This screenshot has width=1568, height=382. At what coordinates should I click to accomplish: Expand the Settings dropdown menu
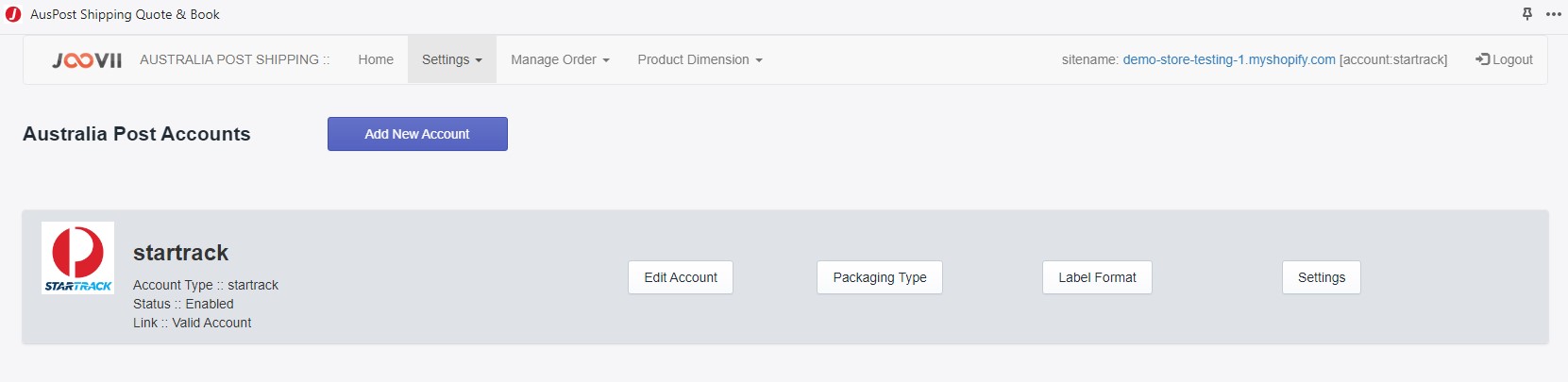click(x=452, y=59)
